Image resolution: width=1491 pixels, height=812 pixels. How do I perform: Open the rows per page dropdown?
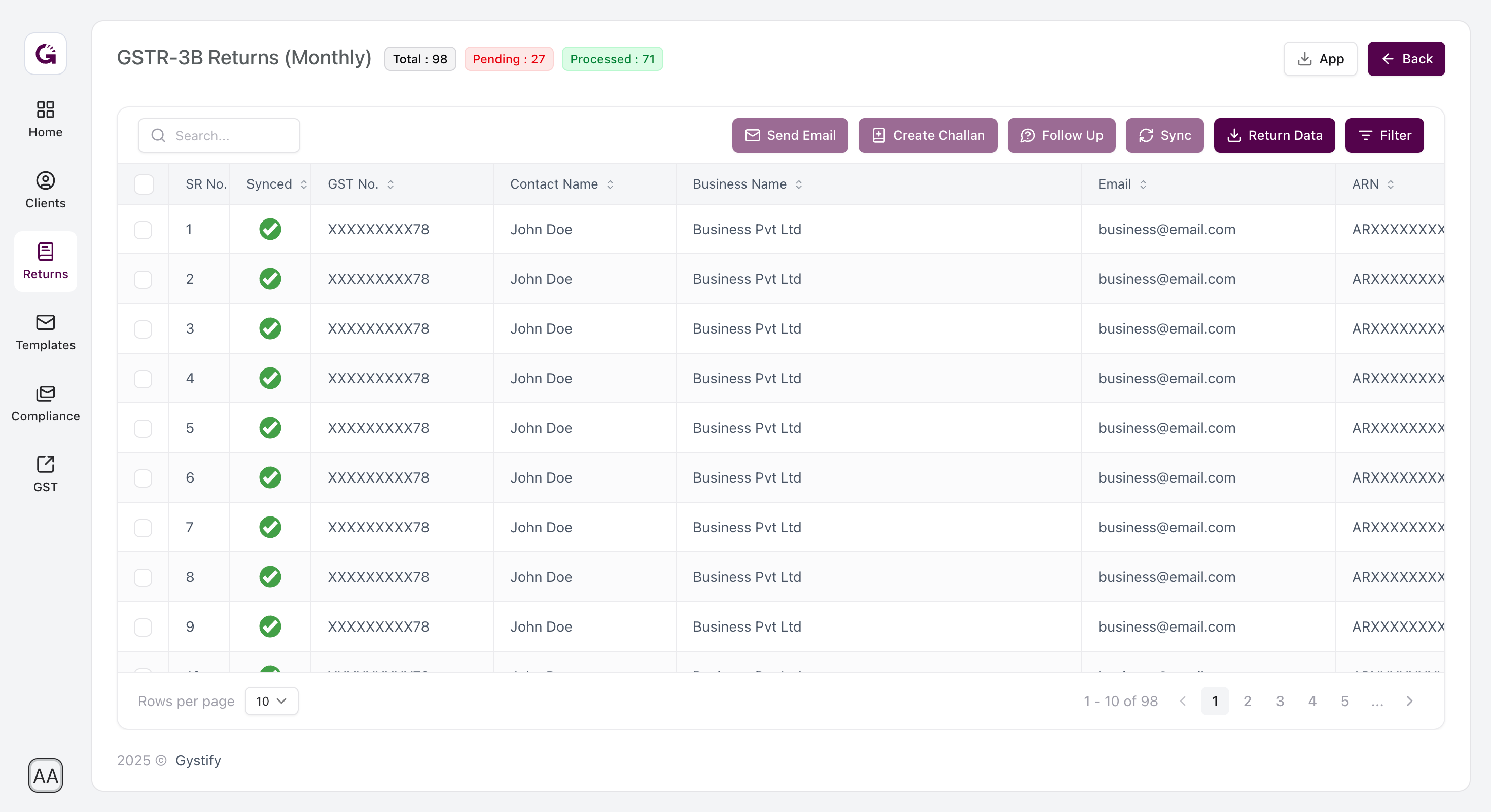click(x=271, y=701)
